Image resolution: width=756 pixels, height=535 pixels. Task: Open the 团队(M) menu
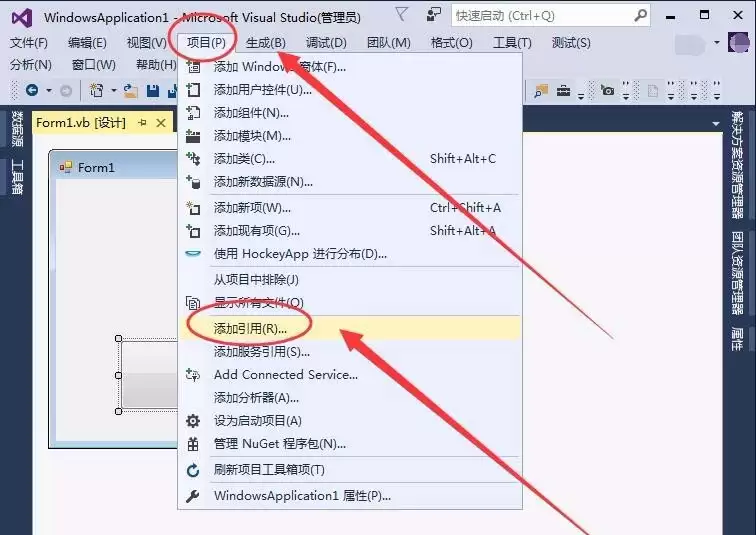click(x=389, y=43)
